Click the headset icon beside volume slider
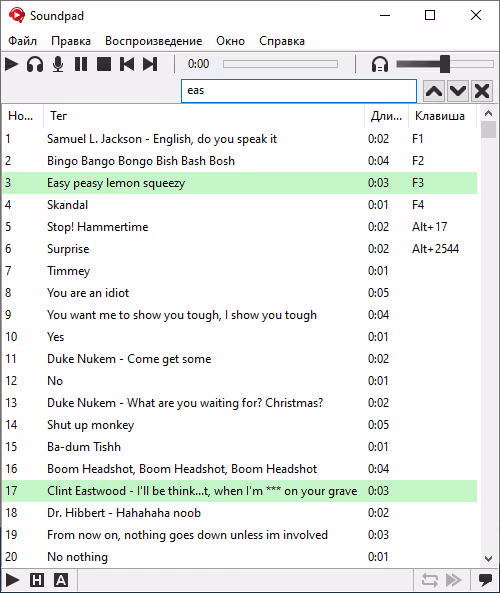 [x=380, y=64]
